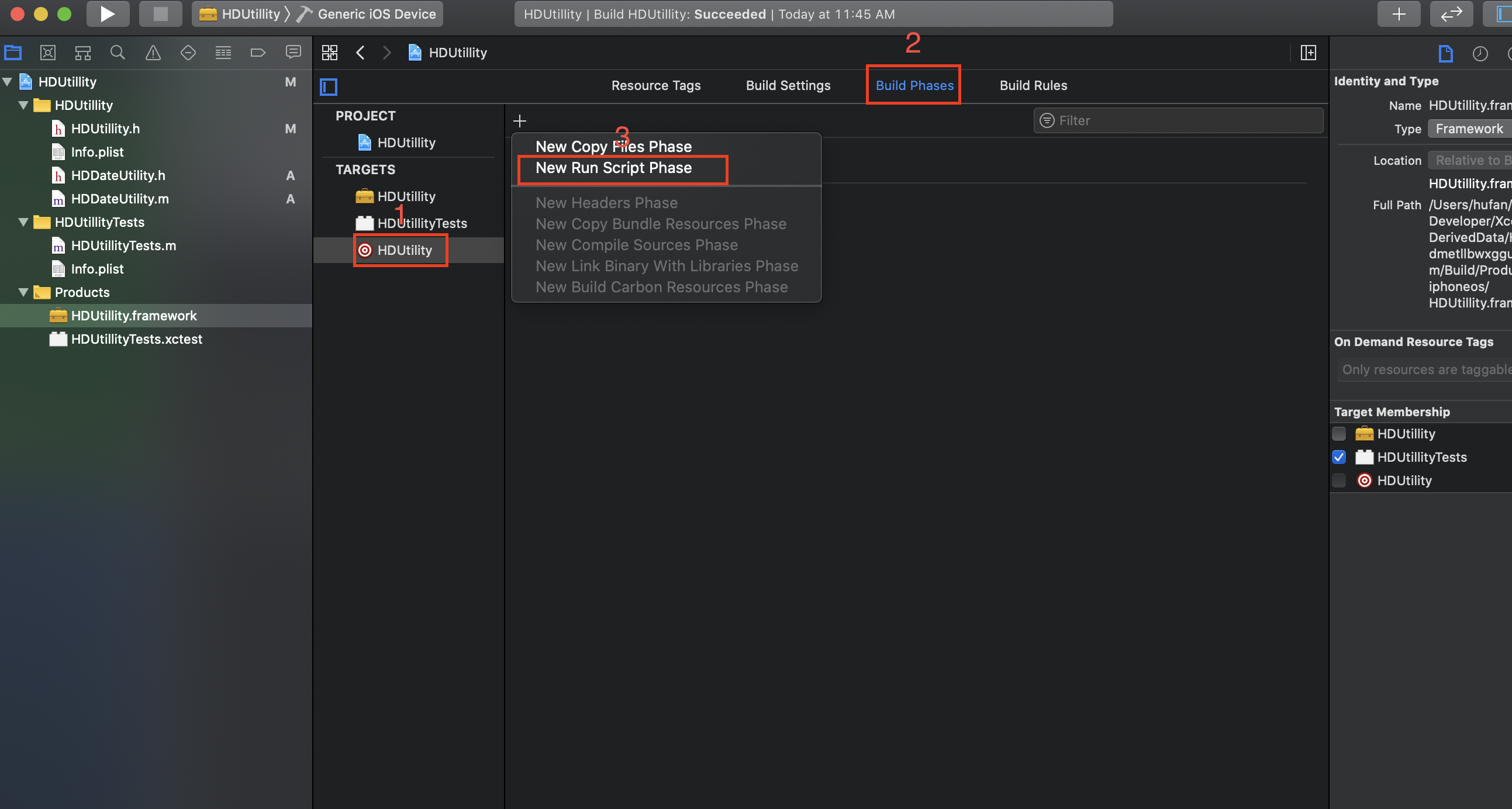Switch to the Build Settings tab
This screenshot has width=1512, height=809.
point(788,86)
